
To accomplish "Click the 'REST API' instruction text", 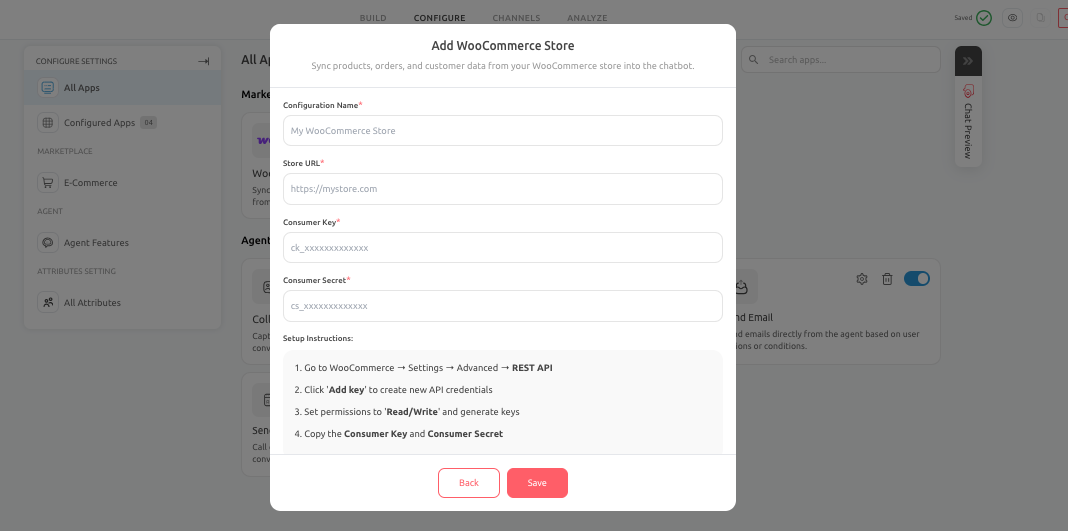I will [532, 368].
